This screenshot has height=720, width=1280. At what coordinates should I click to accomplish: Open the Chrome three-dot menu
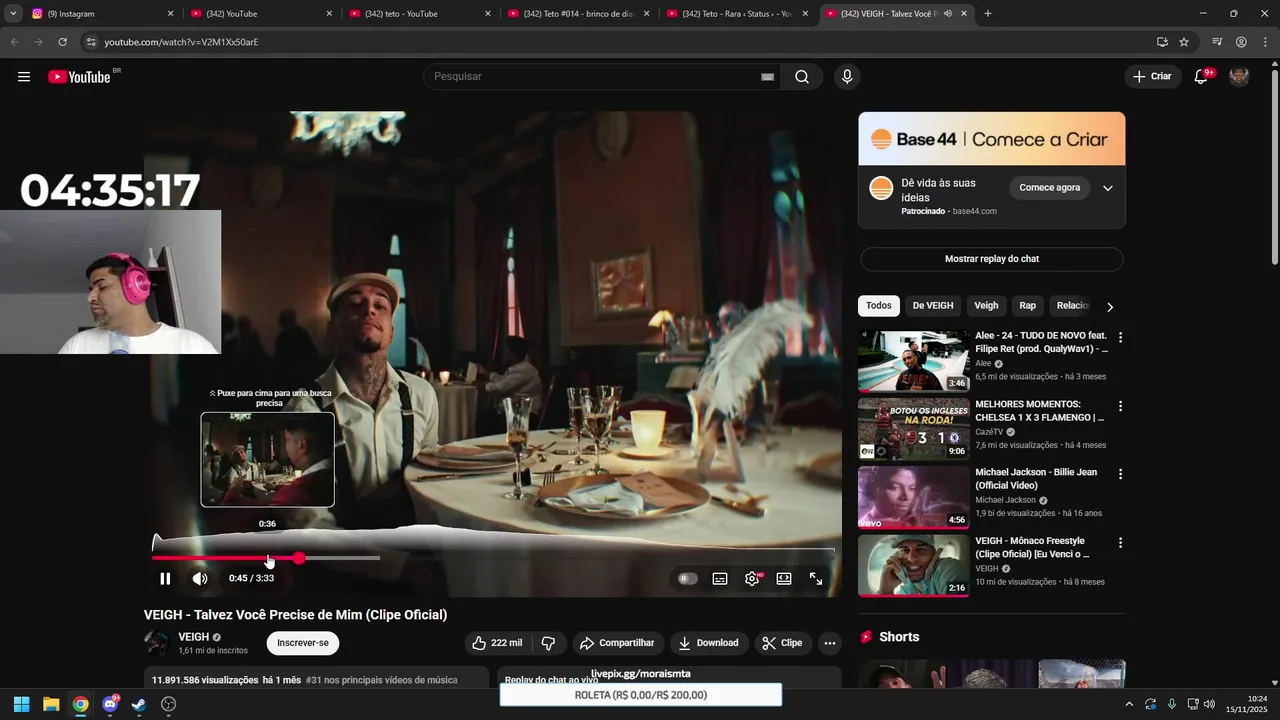tap(1265, 42)
